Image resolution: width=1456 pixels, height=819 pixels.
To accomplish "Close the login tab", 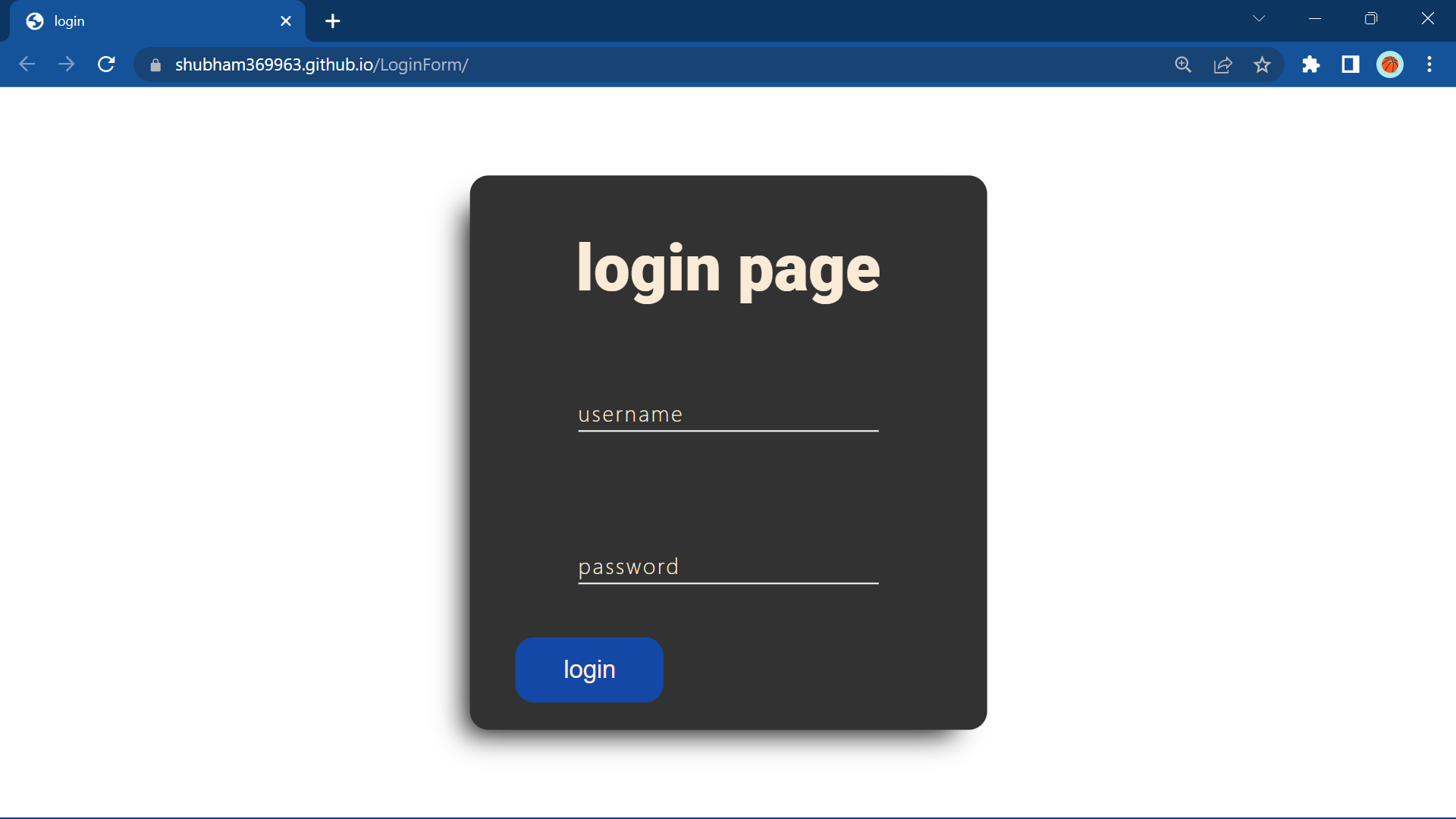I will (286, 20).
